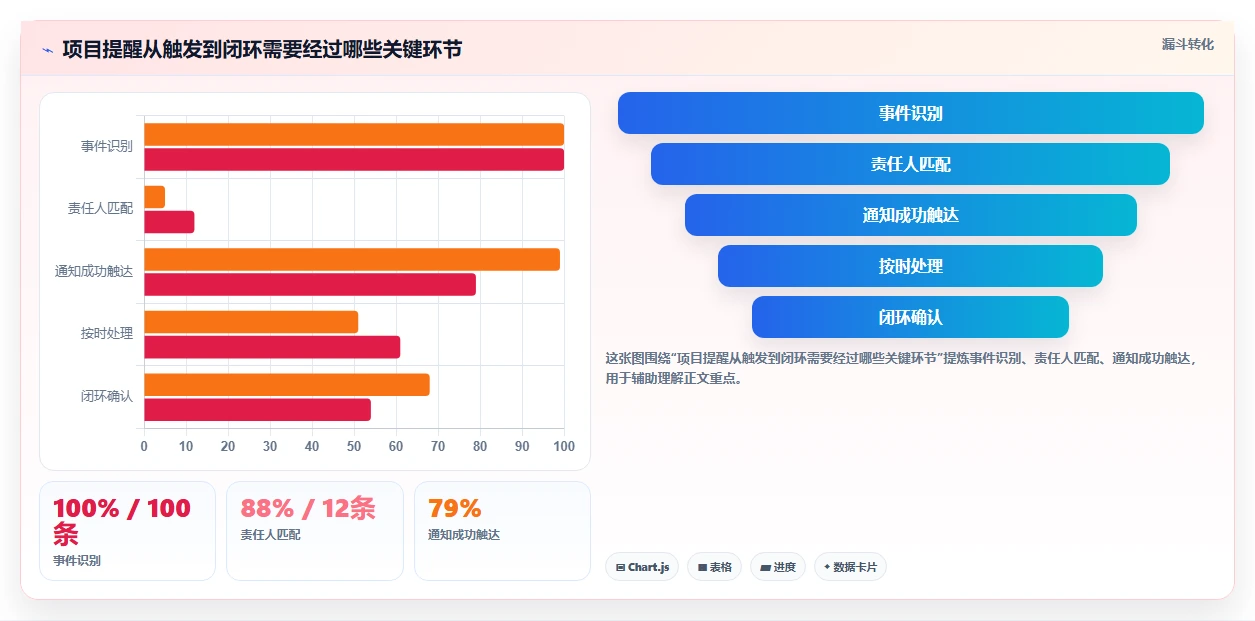Click the red bar for 通知成功触达
This screenshot has height=621, width=1255.
(x=310, y=284)
